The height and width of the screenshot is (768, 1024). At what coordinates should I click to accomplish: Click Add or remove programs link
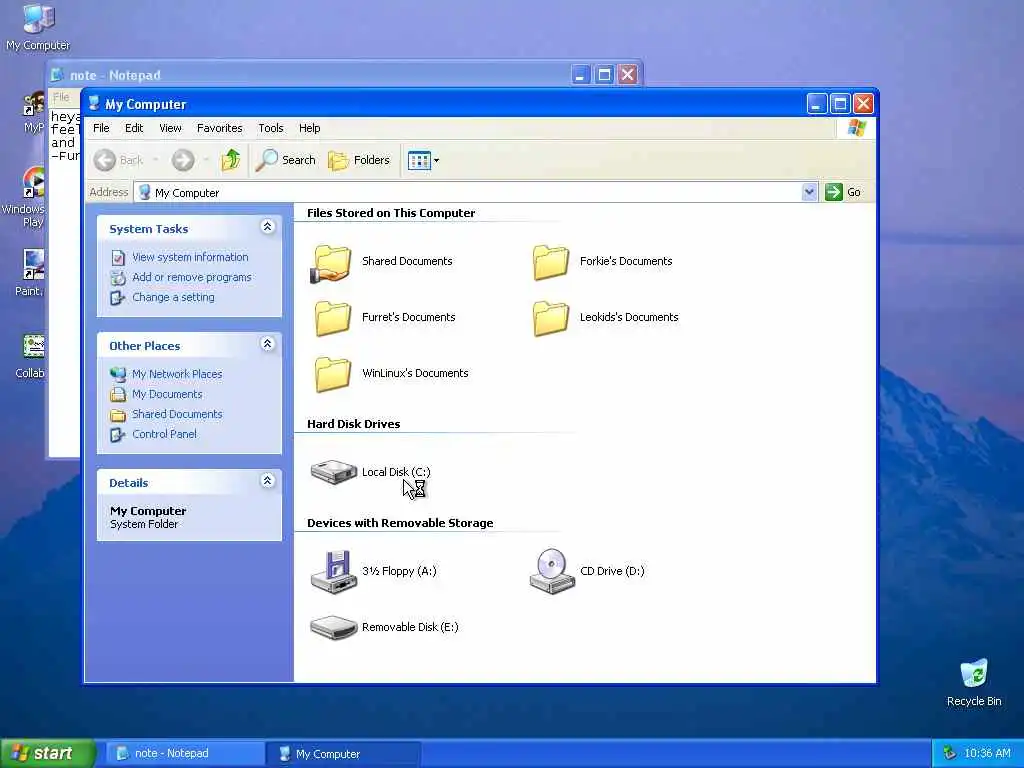pyautogui.click(x=191, y=277)
